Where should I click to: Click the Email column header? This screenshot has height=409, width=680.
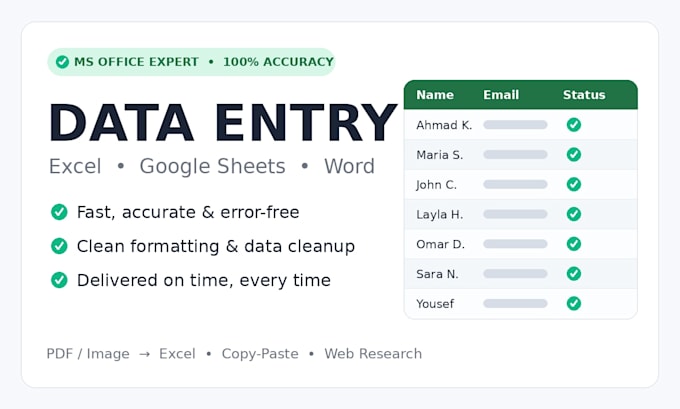click(x=501, y=95)
